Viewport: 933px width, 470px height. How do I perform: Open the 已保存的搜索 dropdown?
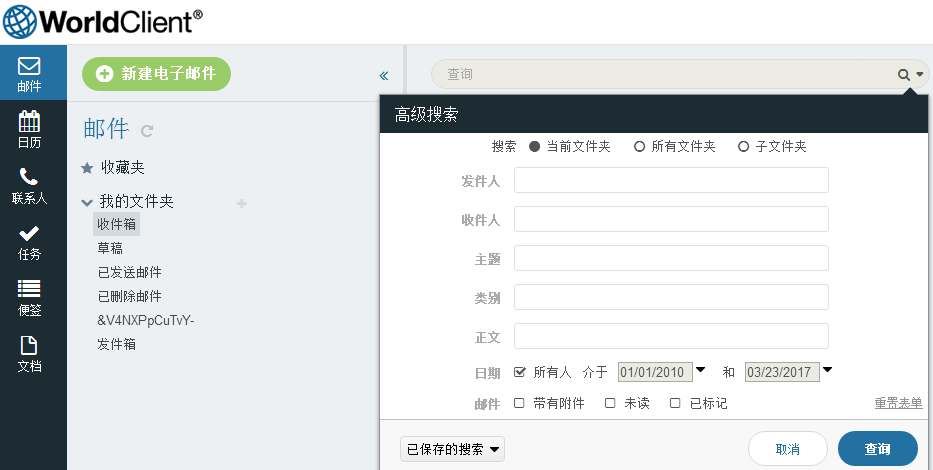click(x=452, y=449)
